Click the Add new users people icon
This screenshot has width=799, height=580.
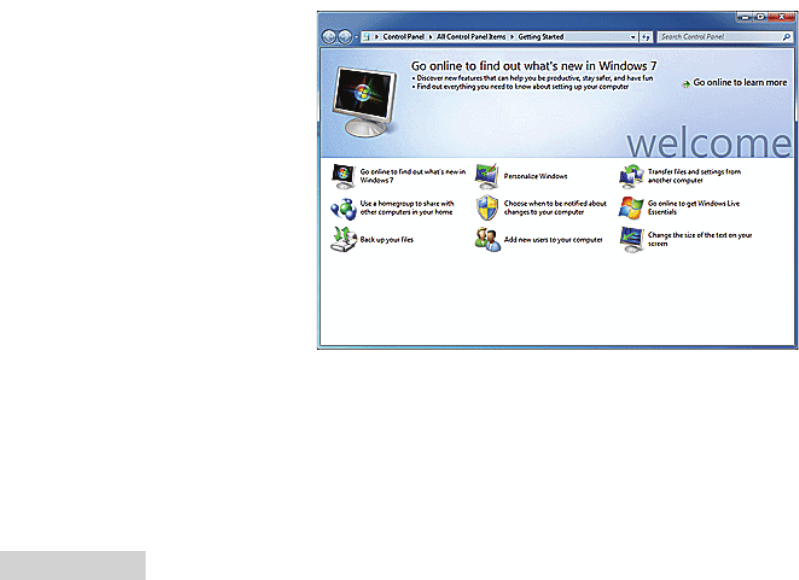[x=487, y=240]
